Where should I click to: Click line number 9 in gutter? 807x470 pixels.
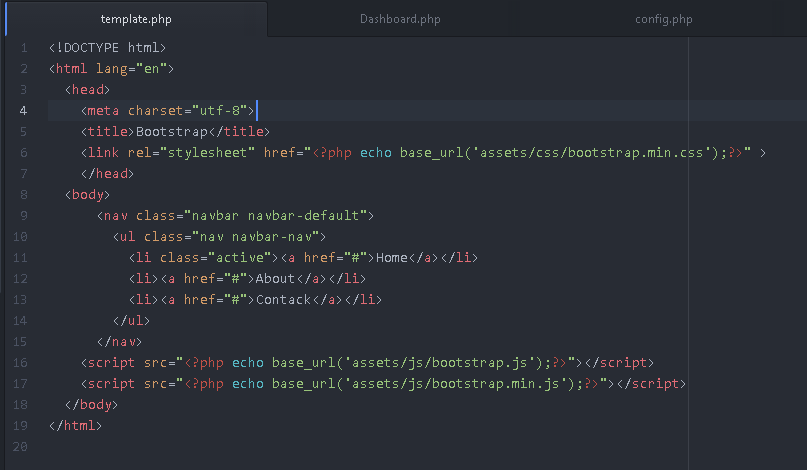coord(24,216)
